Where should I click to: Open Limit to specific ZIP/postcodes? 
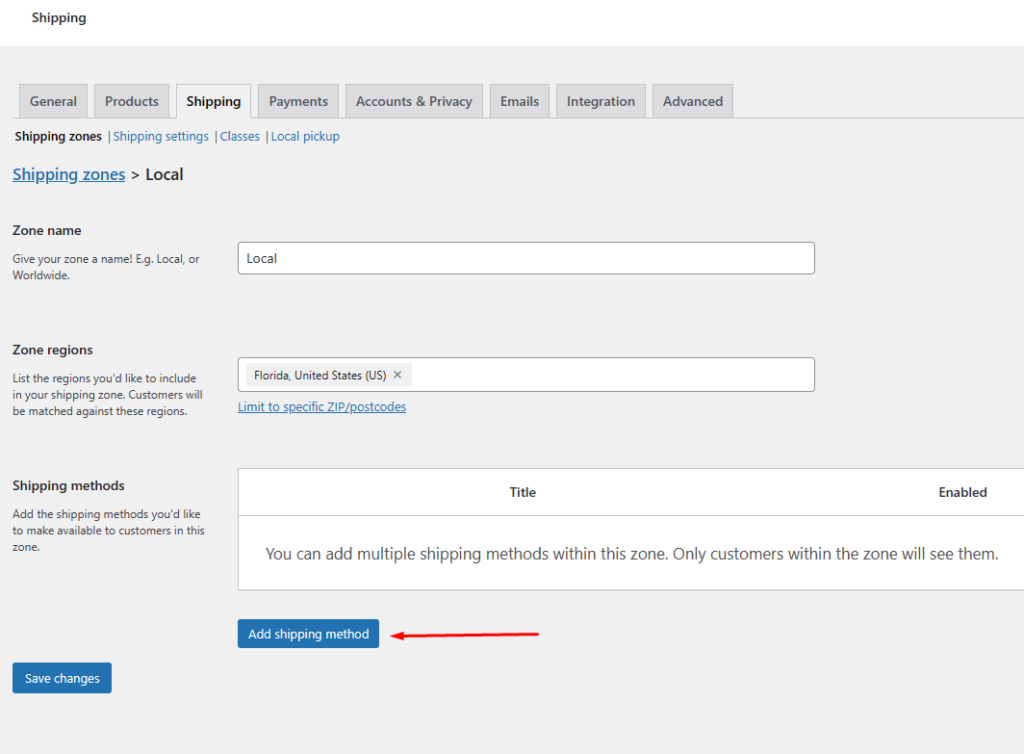click(321, 406)
